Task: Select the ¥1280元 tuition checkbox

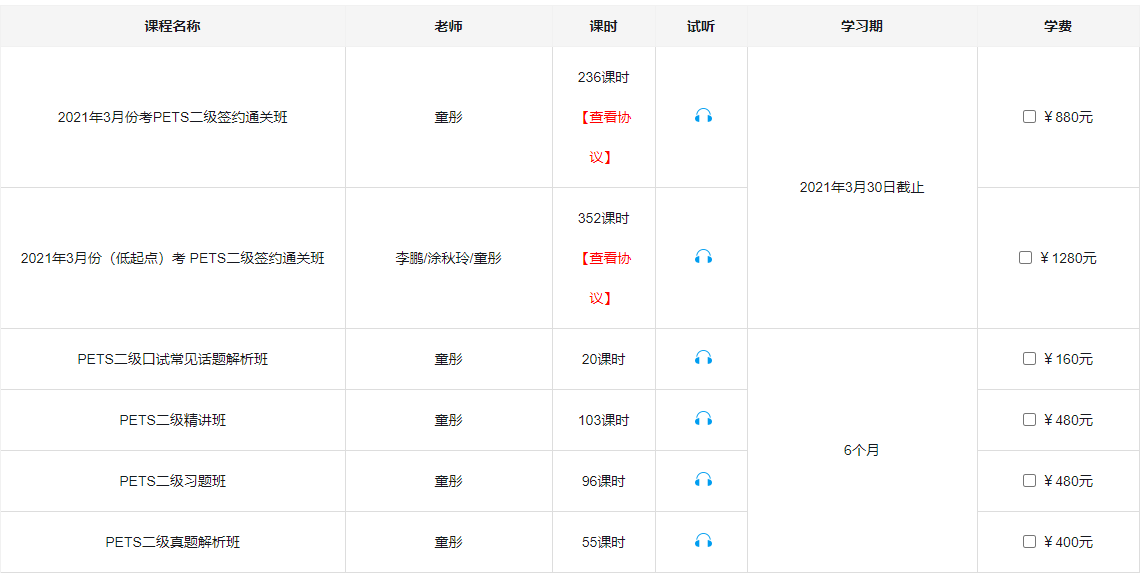Action: click(1025, 258)
